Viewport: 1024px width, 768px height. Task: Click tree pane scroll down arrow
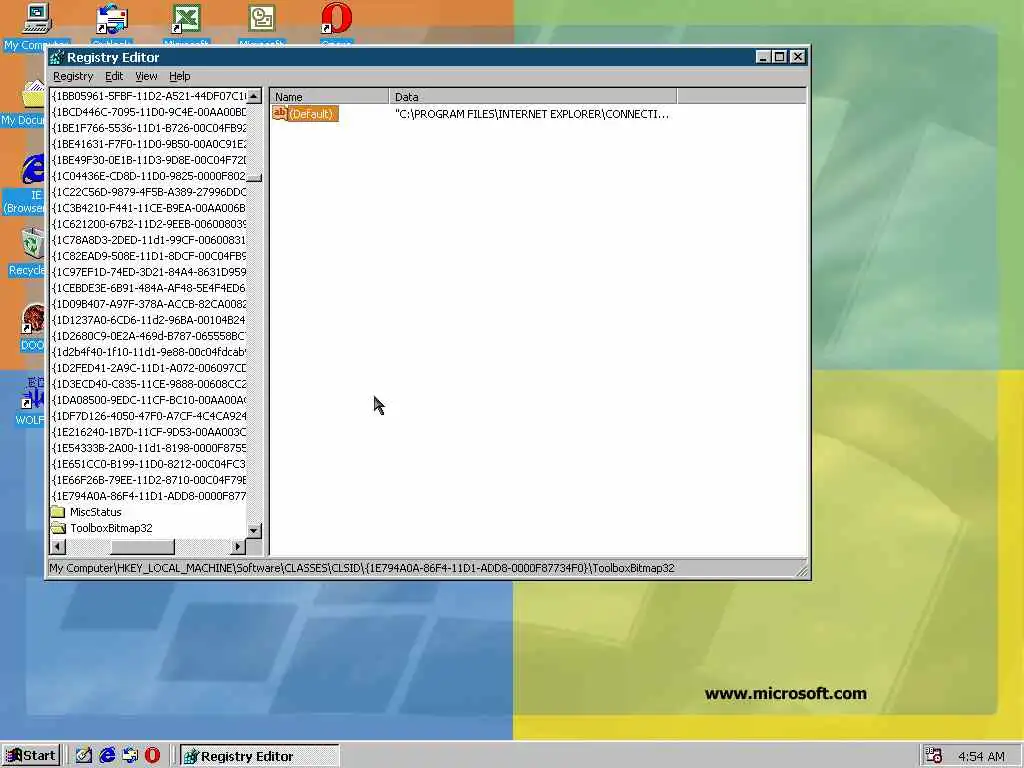pyautogui.click(x=254, y=530)
